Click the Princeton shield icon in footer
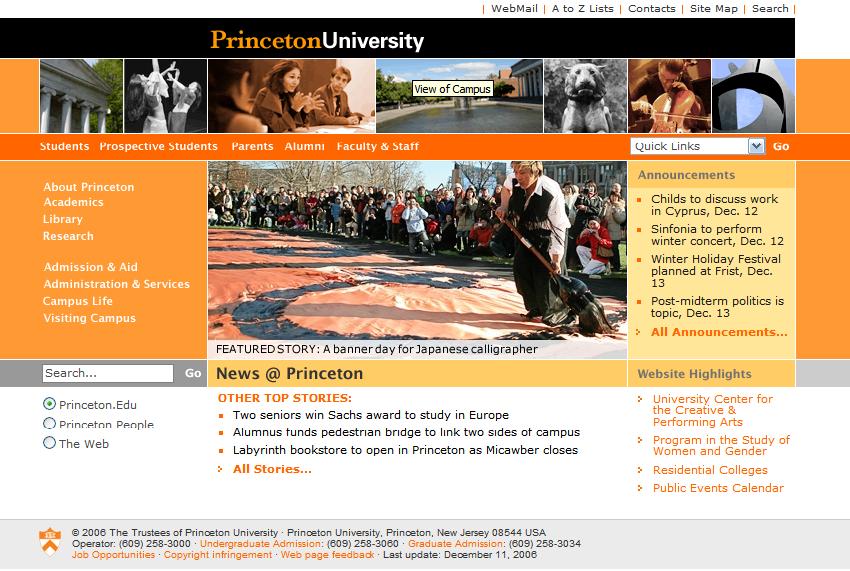Image resolution: width=850 pixels, height=571 pixels. tap(50, 542)
